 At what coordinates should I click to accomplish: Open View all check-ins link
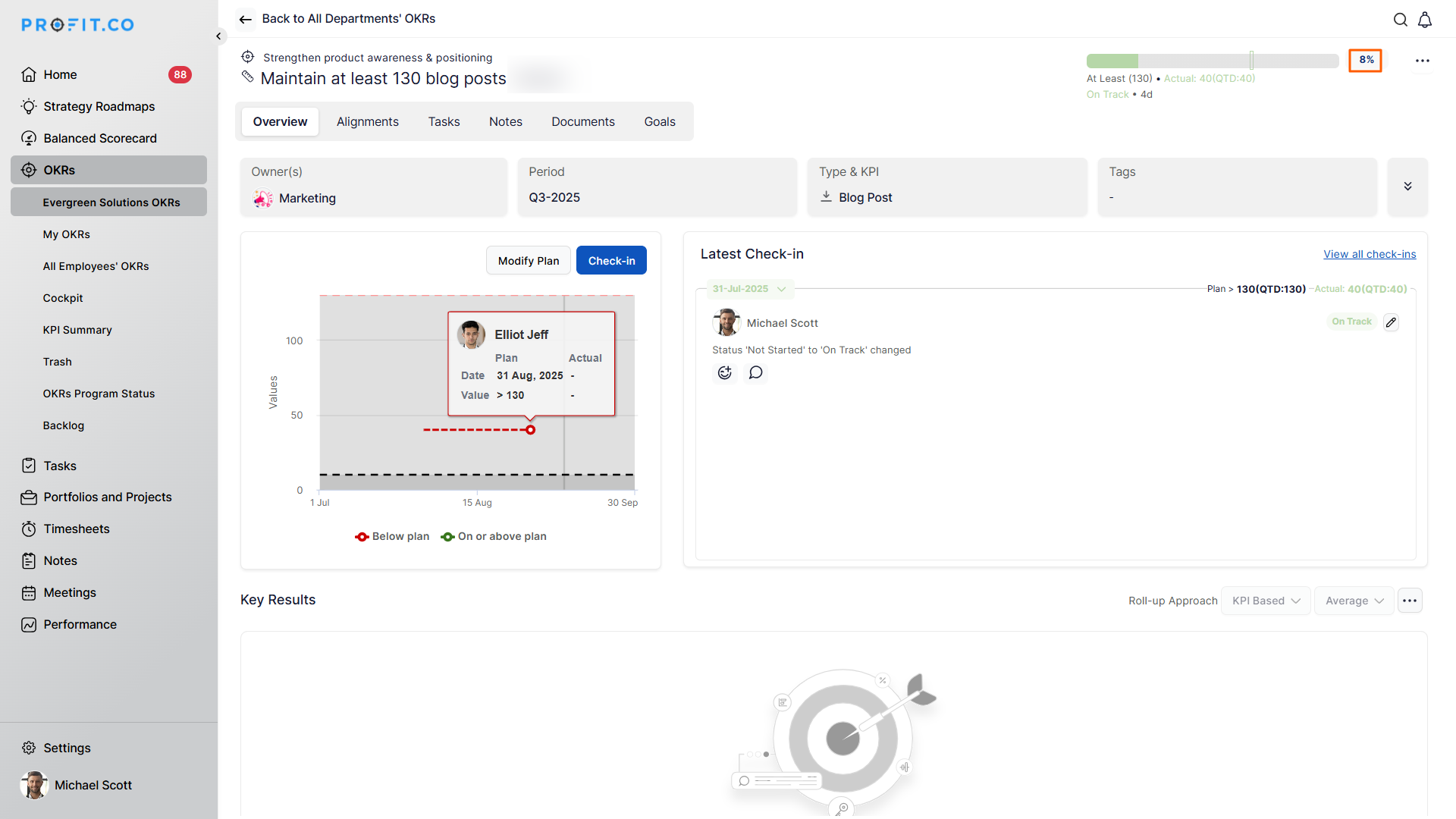point(1370,254)
